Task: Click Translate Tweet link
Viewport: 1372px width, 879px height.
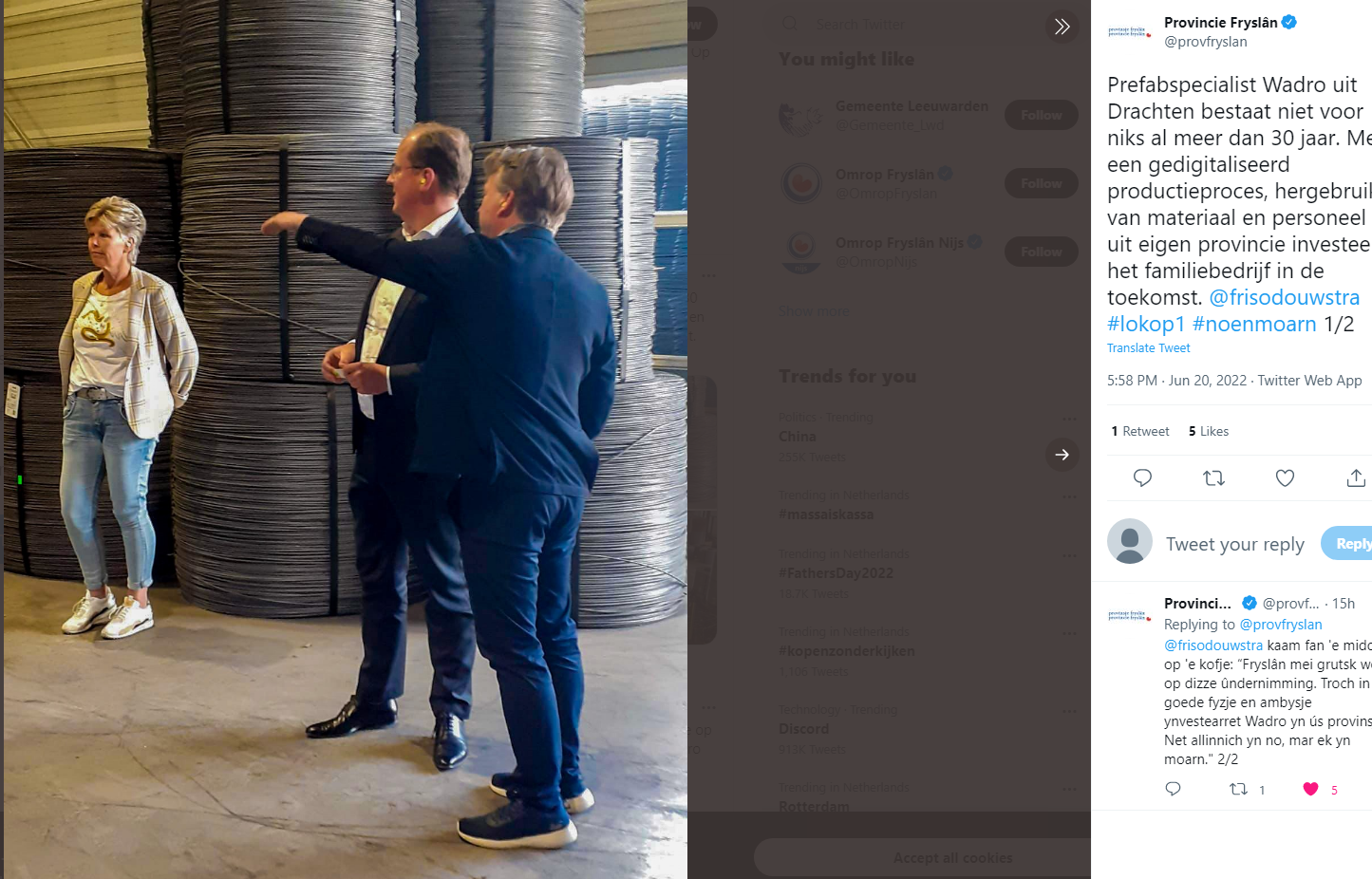Action: tap(1148, 348)
